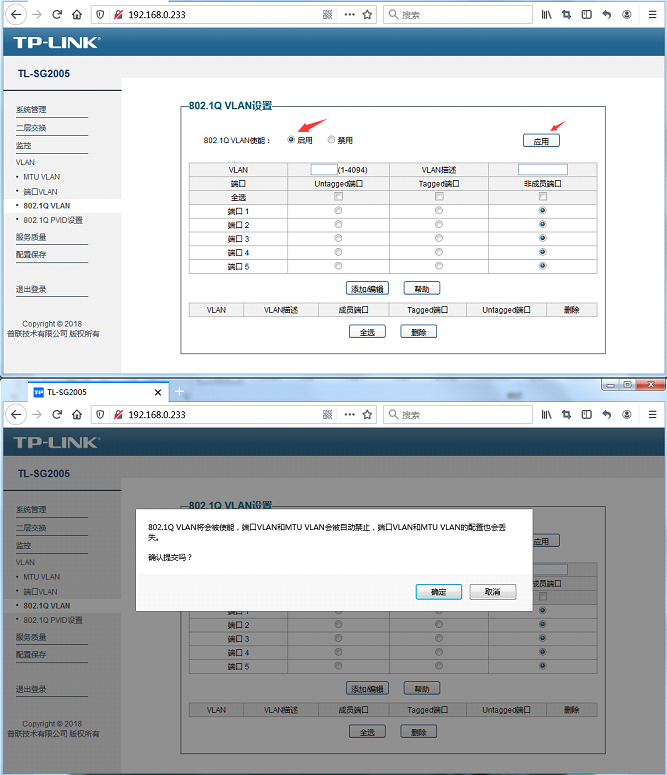
Task: Click the bookmark star in the upper address bar
Action: [x=367, y=15]
